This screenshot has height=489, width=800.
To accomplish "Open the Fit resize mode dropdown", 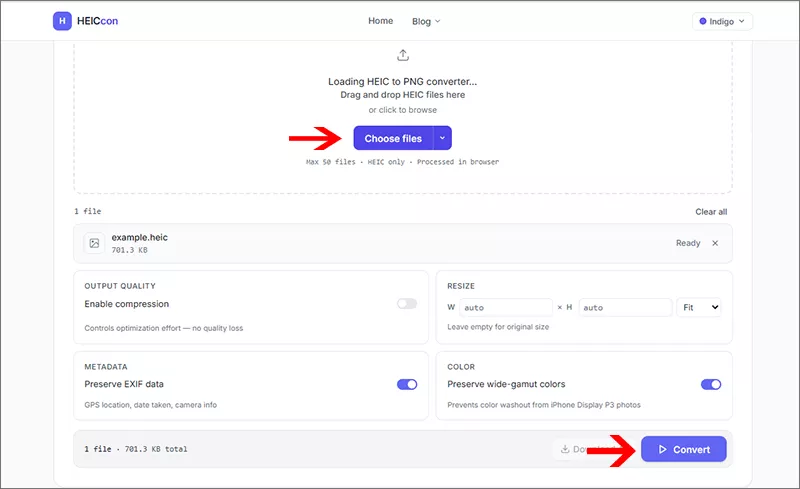I will (699, 307).
